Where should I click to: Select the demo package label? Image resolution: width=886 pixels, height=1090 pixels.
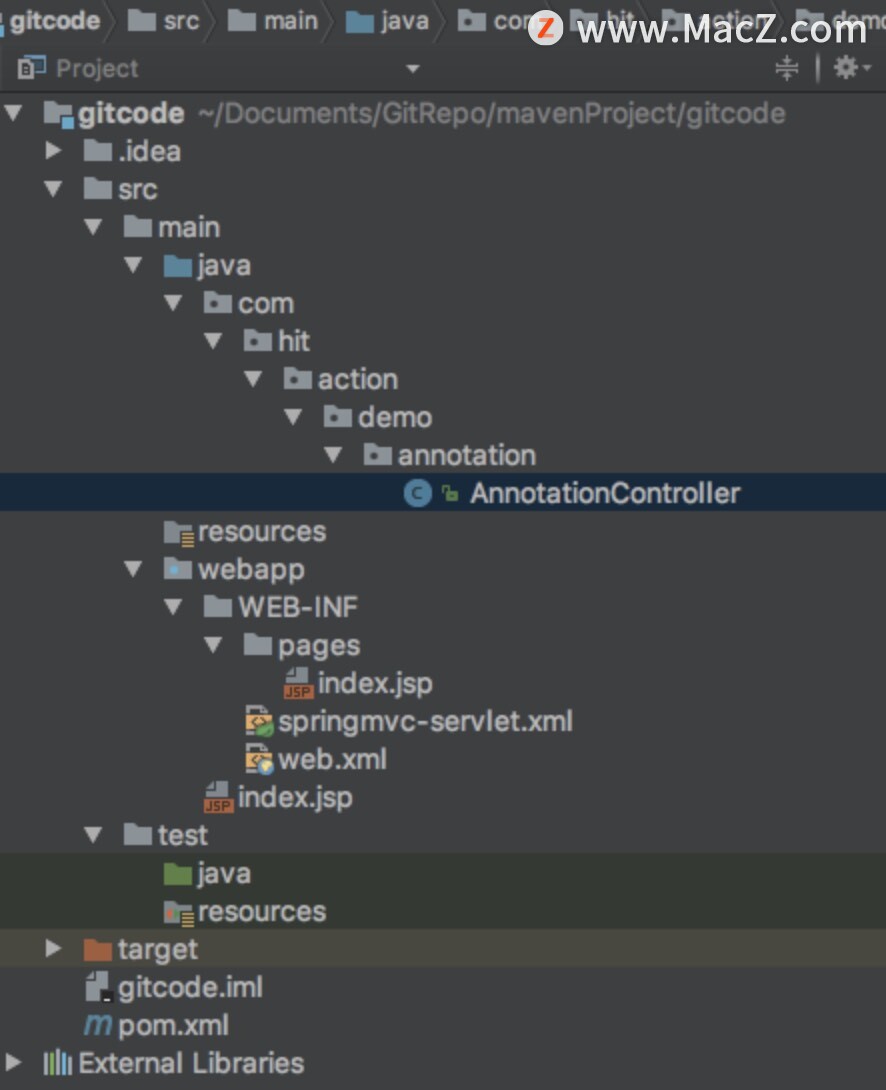(395, 417)
